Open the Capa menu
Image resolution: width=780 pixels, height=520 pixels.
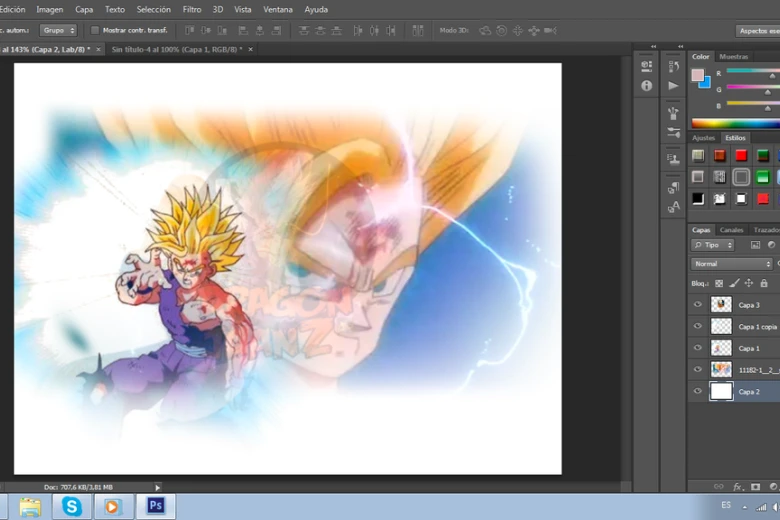click(x=84, y=9)
